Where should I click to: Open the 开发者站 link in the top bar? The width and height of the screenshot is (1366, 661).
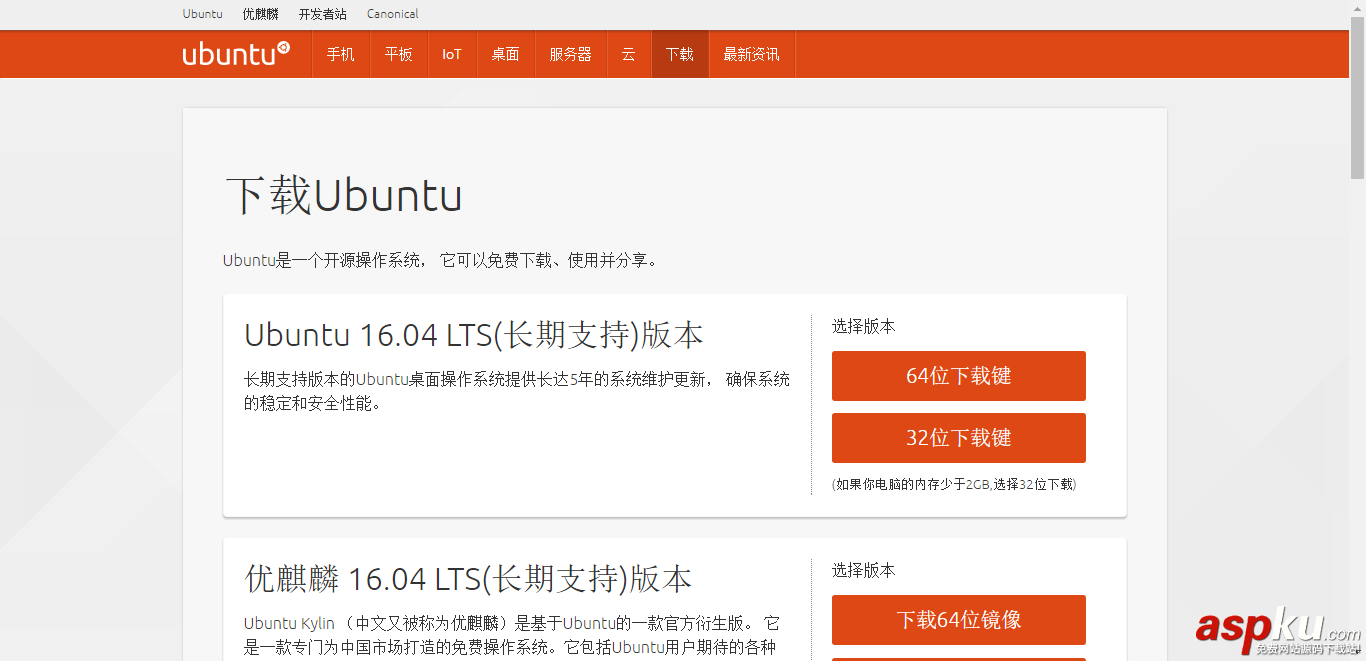[323, 14]
